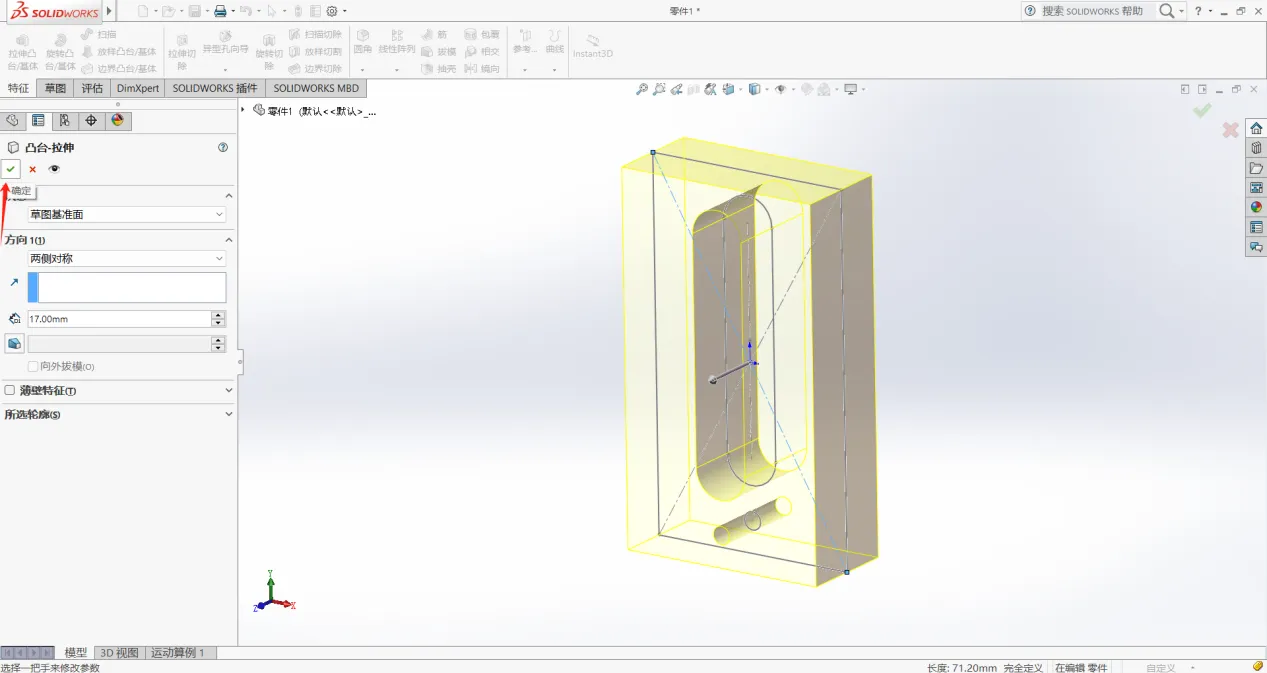Open the DimXpertManager crosshair tab icon
Screen dimensions: 1267x673
[x=91, y=121]
